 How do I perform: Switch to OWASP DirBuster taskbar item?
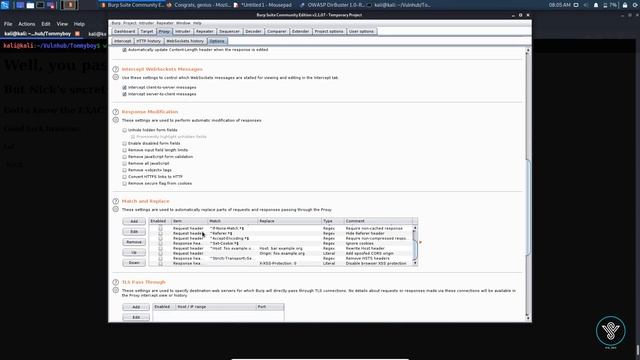click(x=332, y=5)
